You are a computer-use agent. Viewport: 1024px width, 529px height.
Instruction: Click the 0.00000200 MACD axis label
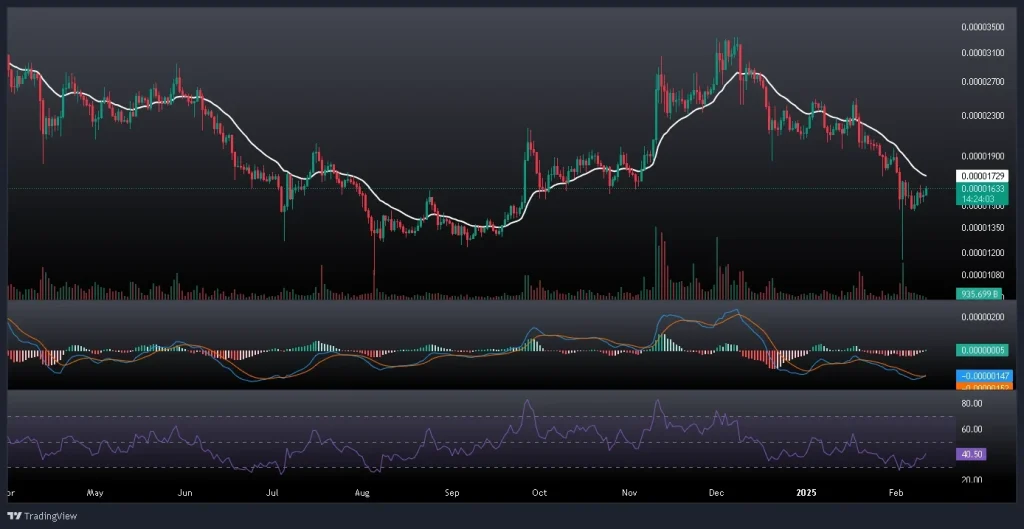pos(983,316)
